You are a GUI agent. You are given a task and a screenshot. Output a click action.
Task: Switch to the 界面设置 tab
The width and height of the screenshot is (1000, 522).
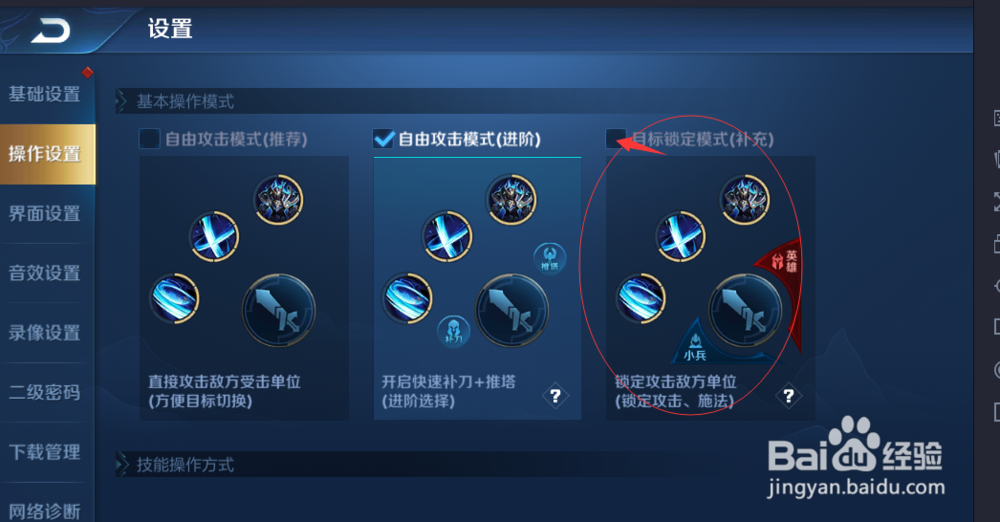[47, 214]
